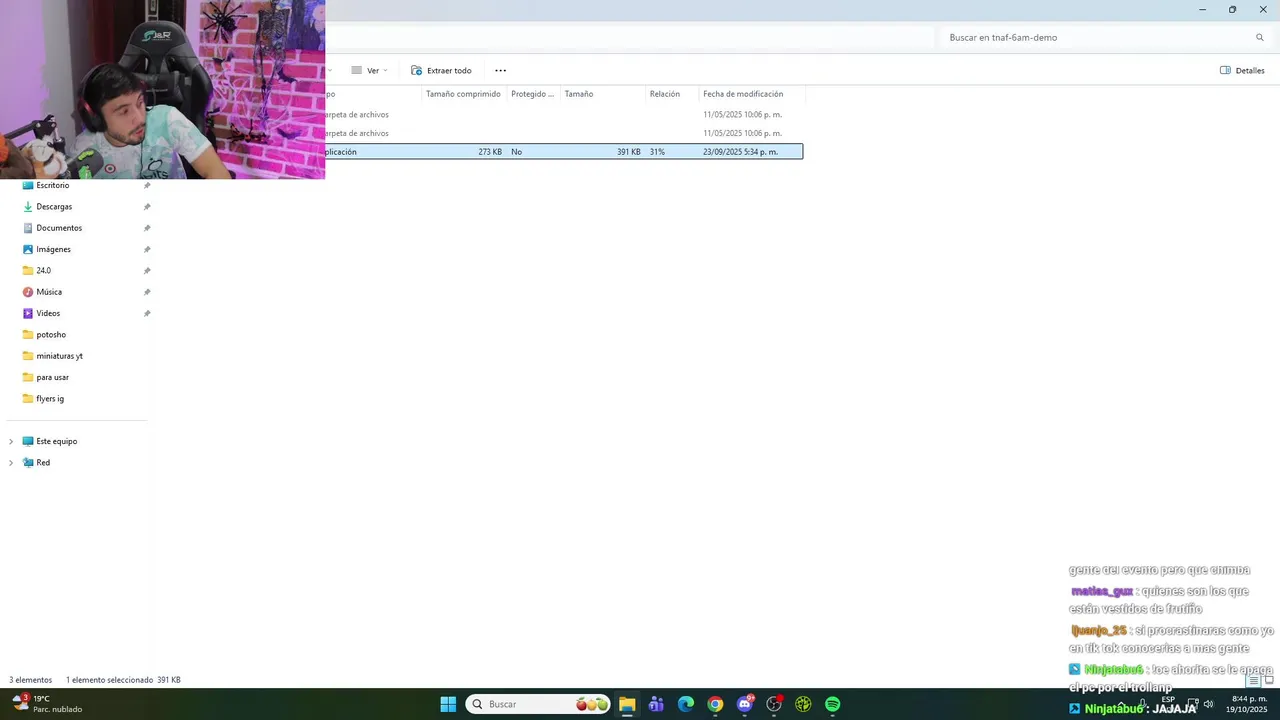Click the Protegido column header
Screen dimensions: 1280x720
[532, 94]
